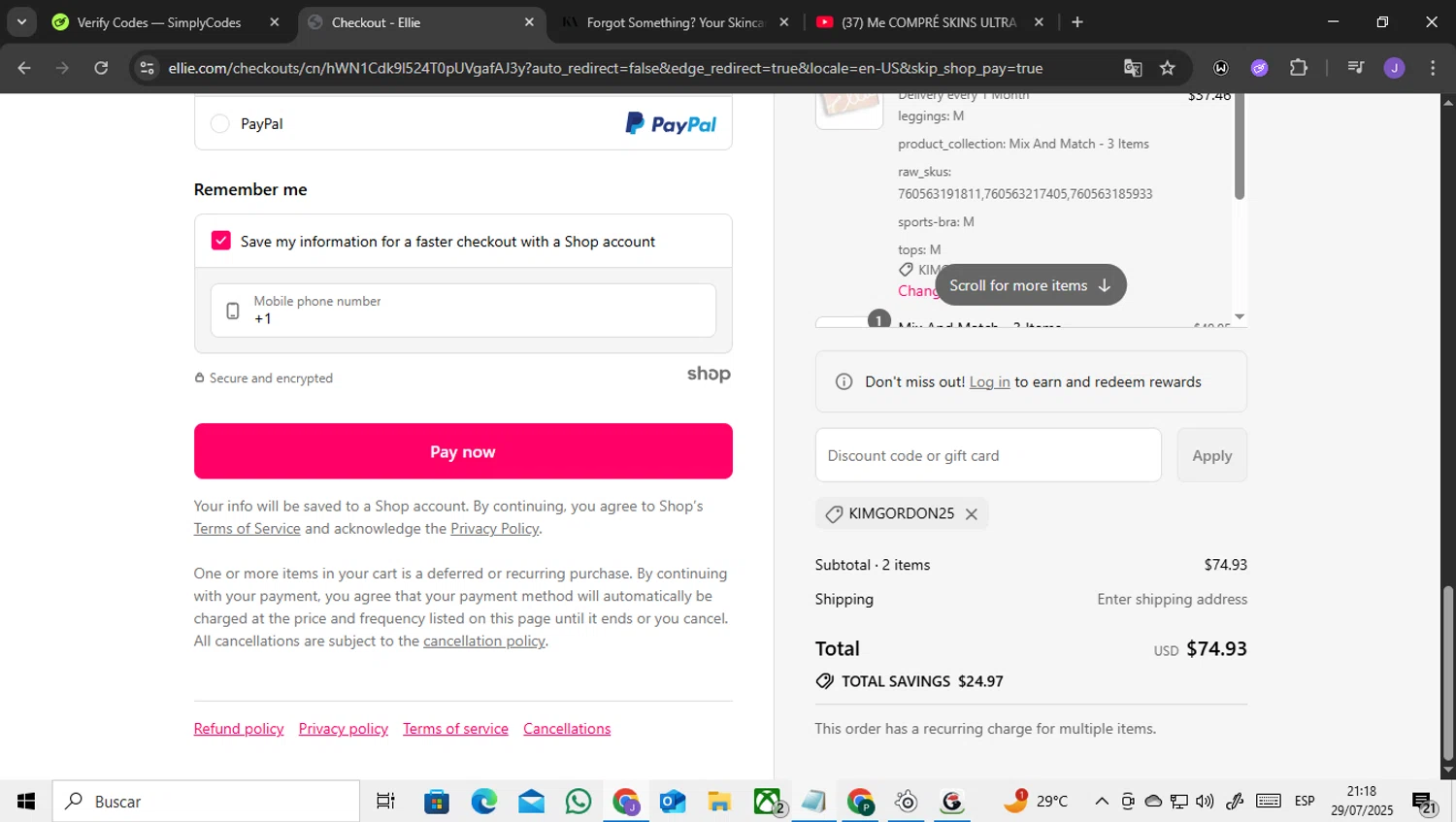1456x822 pixels.
Task: Select the PayPal radio button
Action: 220,123
